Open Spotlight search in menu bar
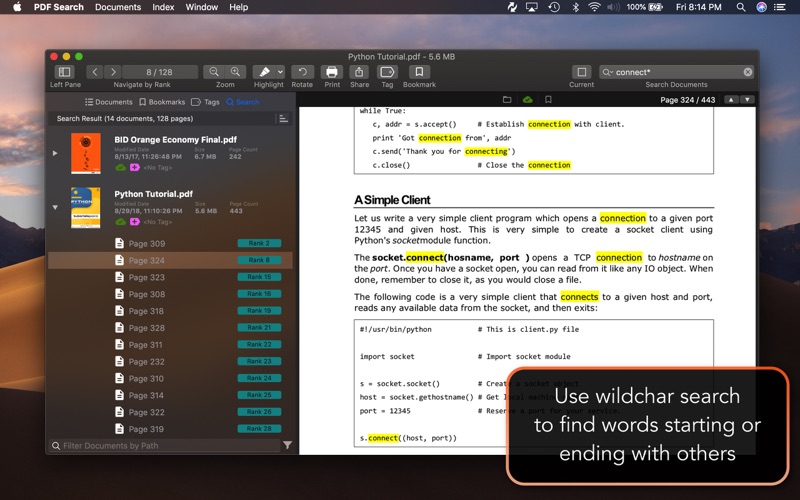The width and height of the screenshot is (800, 500). pos(741,7)
